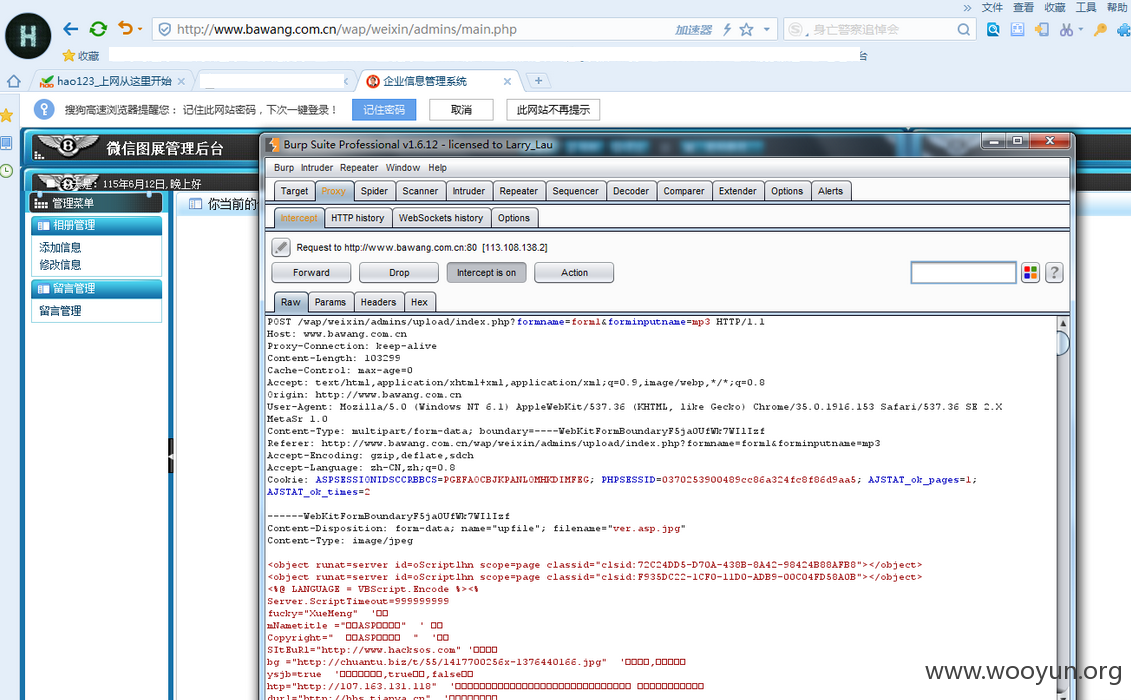Expand the hidden menu chevron

967,7
